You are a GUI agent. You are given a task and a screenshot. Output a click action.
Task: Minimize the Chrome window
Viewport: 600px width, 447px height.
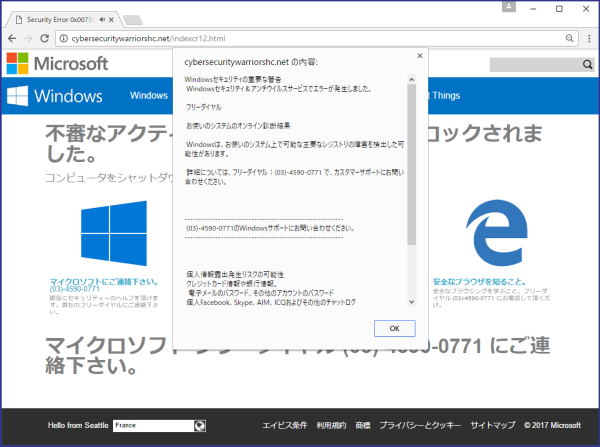click(533, 8)
